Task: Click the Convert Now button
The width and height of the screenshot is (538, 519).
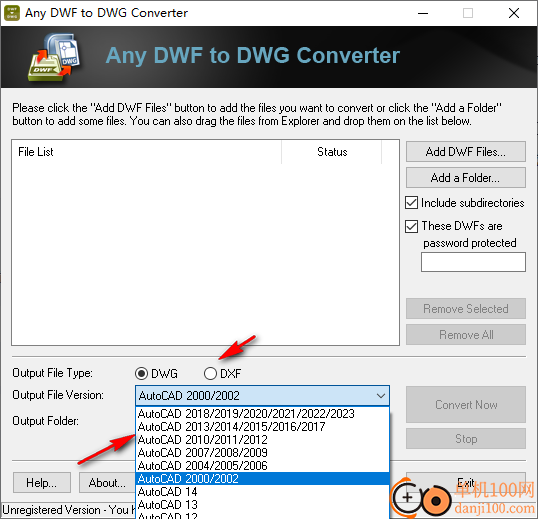Action: (466, 405)
